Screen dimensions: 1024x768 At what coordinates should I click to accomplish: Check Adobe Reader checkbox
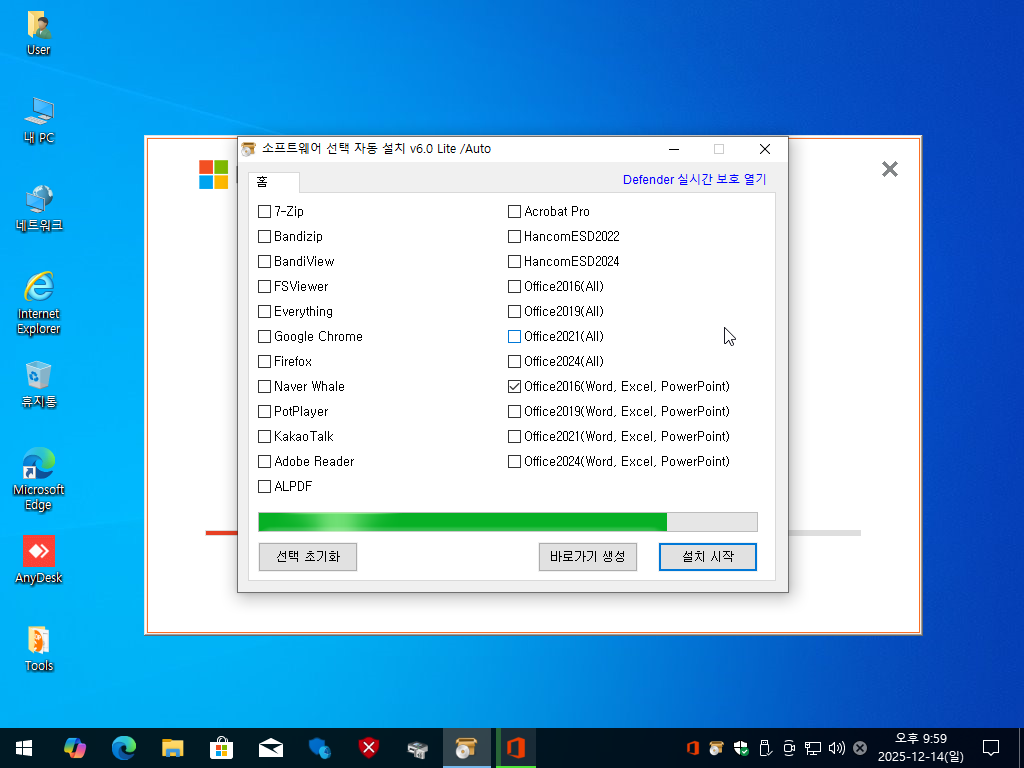[264, 462]
